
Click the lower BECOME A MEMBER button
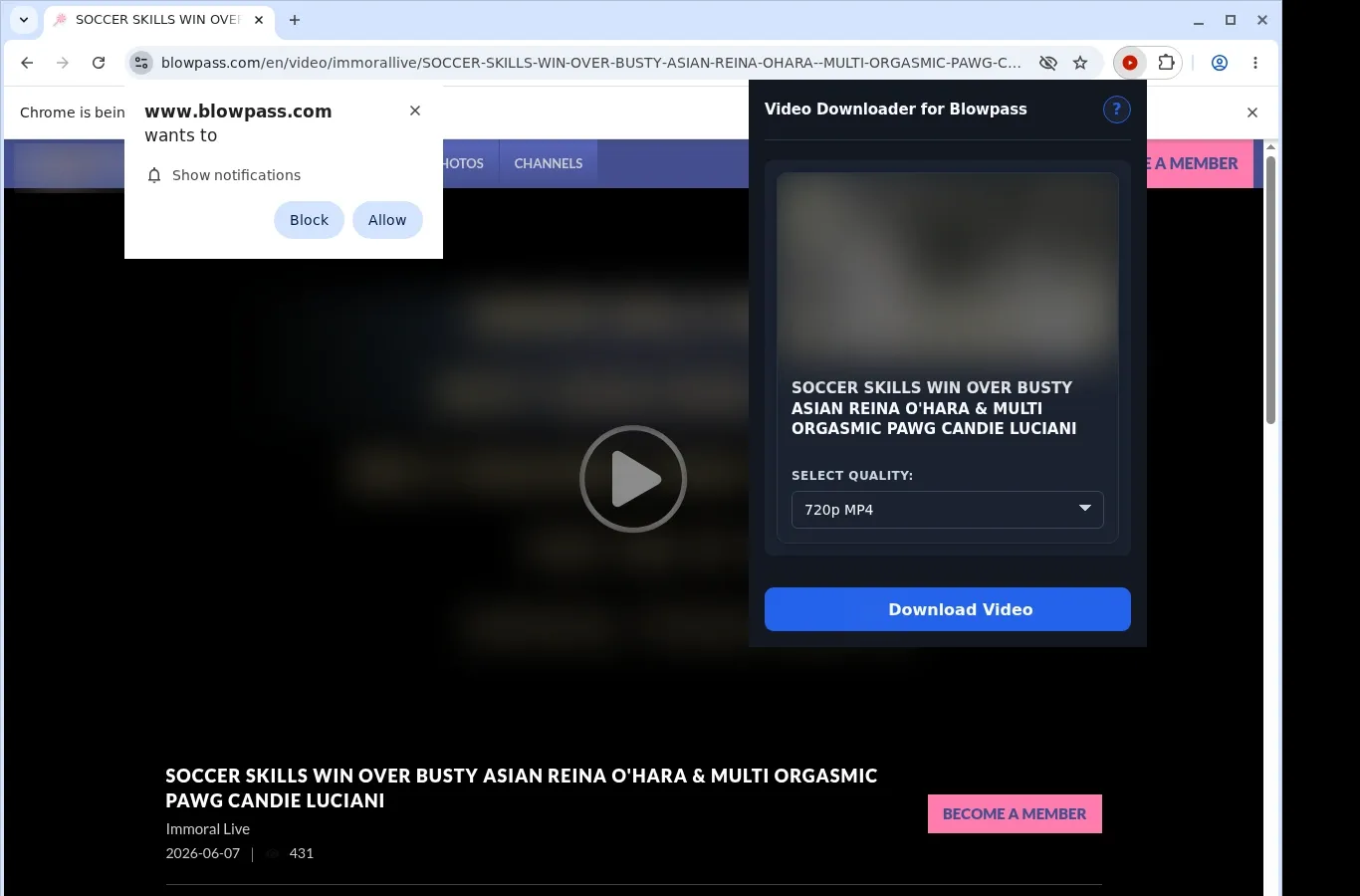pos(1015,814)
